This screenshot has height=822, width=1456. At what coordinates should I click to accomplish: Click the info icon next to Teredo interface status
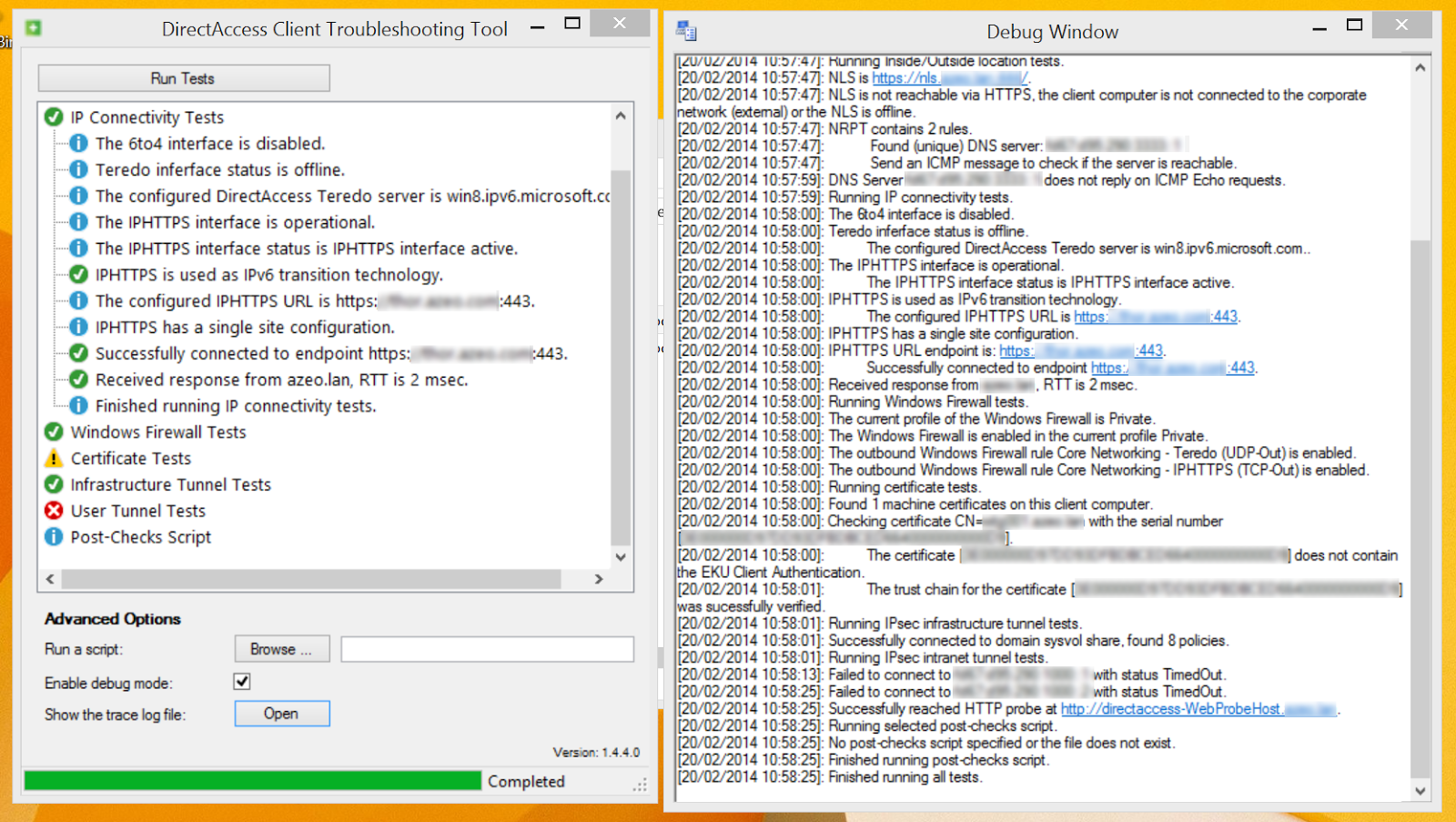(x=77, y=169)
